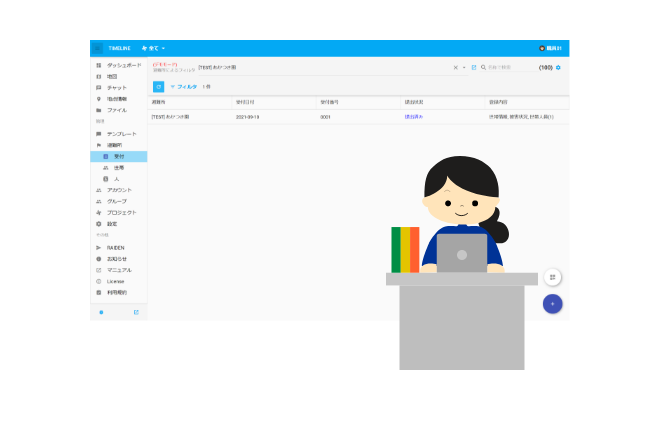Image resolution: width=660 pixels, height=428 pixels.
Task: Open the user account menu in the header
Action: [x=550, y=48]
